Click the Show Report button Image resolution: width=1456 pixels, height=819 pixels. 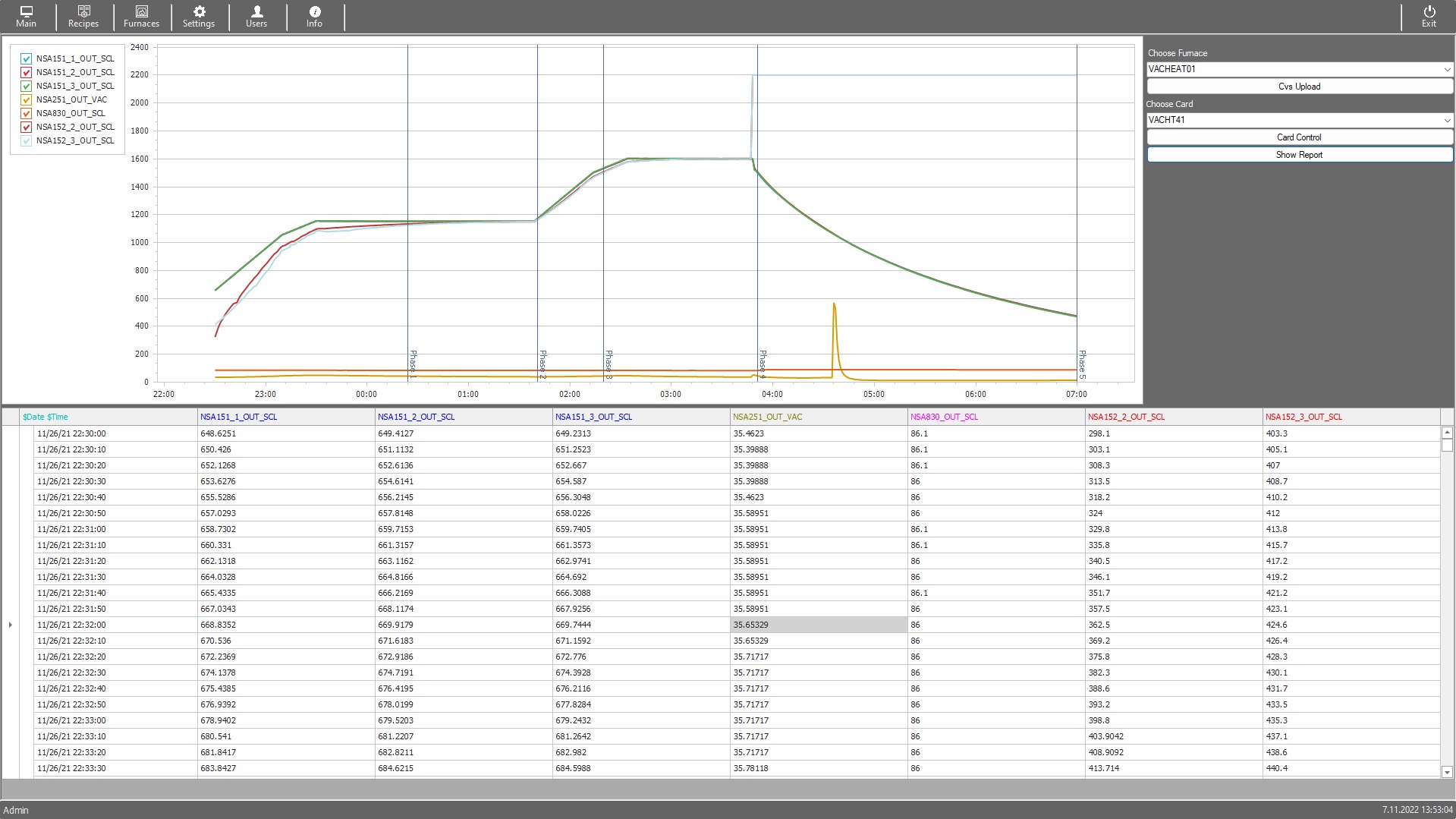tap(1300, 155)
